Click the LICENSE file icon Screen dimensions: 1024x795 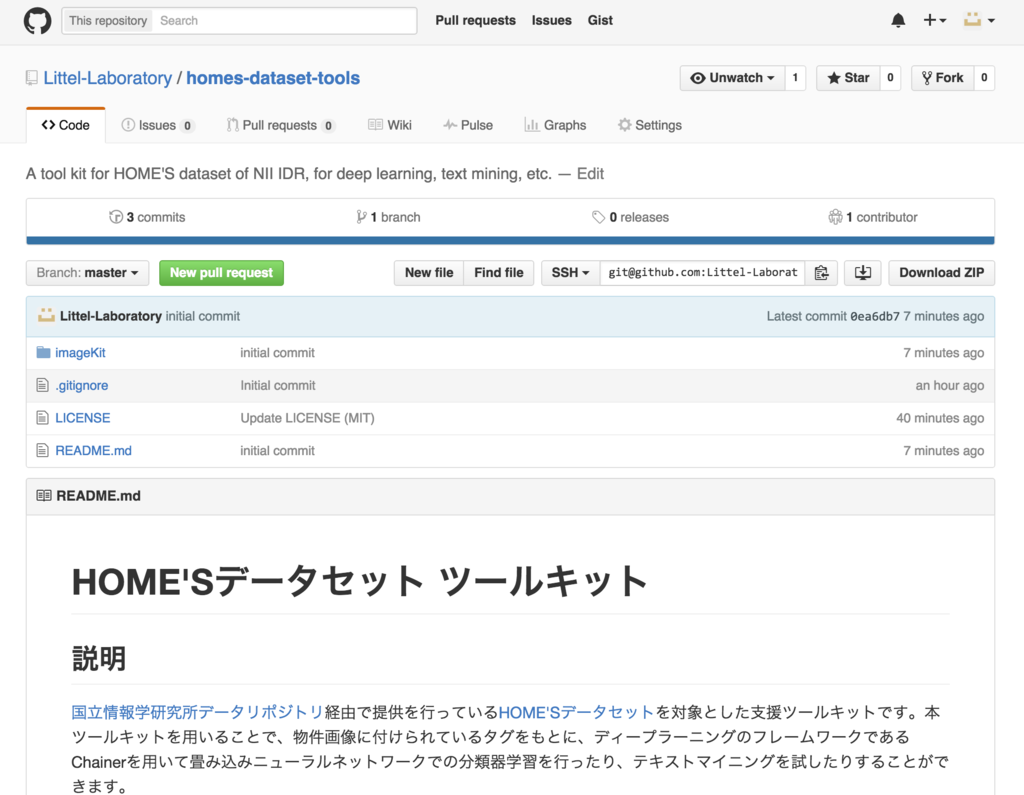42,418
